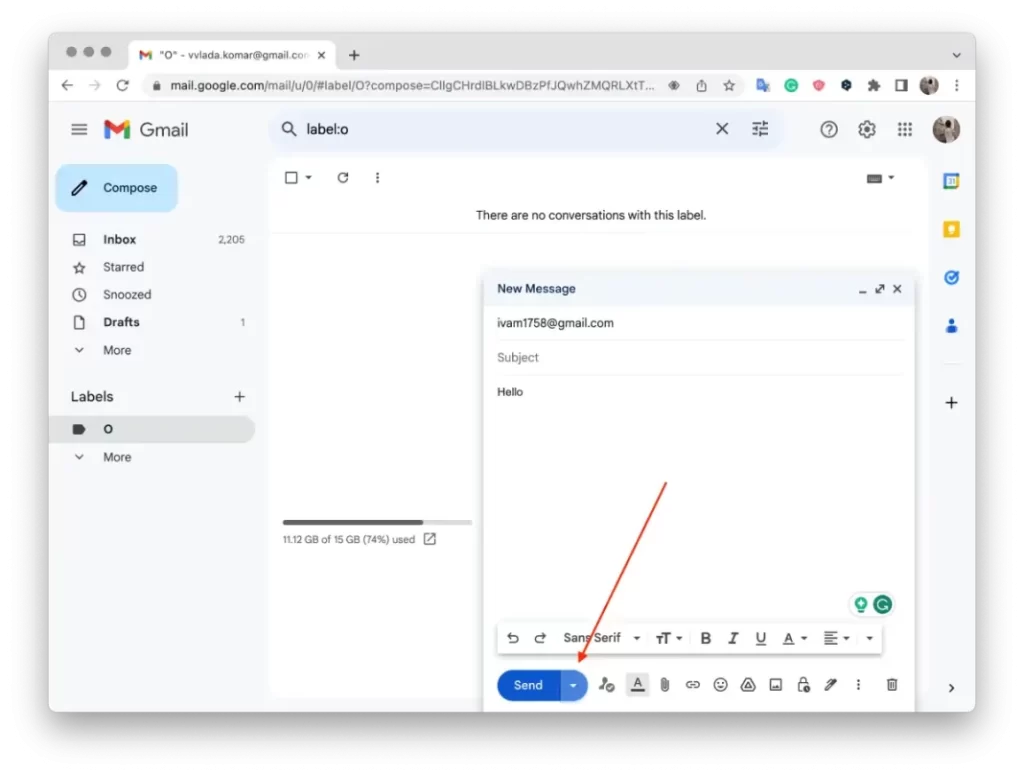This screenshot has width=1024, height=776.
Task: Open compose More options three dots
Action: click(858, 685)
